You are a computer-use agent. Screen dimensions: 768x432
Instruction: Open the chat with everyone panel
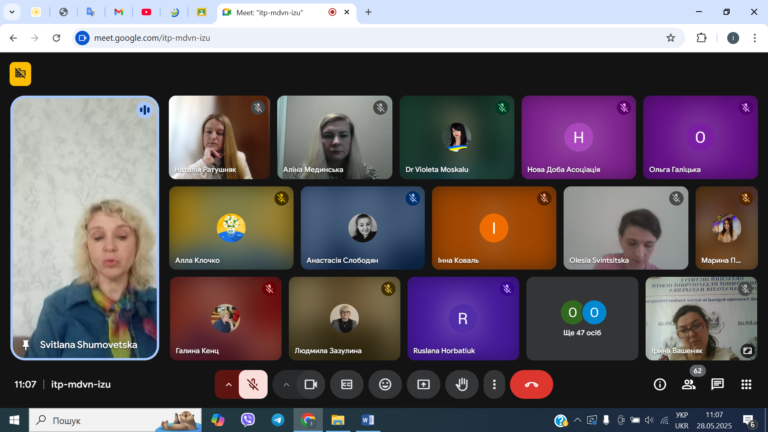pyautogui.click(x=717, y=384)
